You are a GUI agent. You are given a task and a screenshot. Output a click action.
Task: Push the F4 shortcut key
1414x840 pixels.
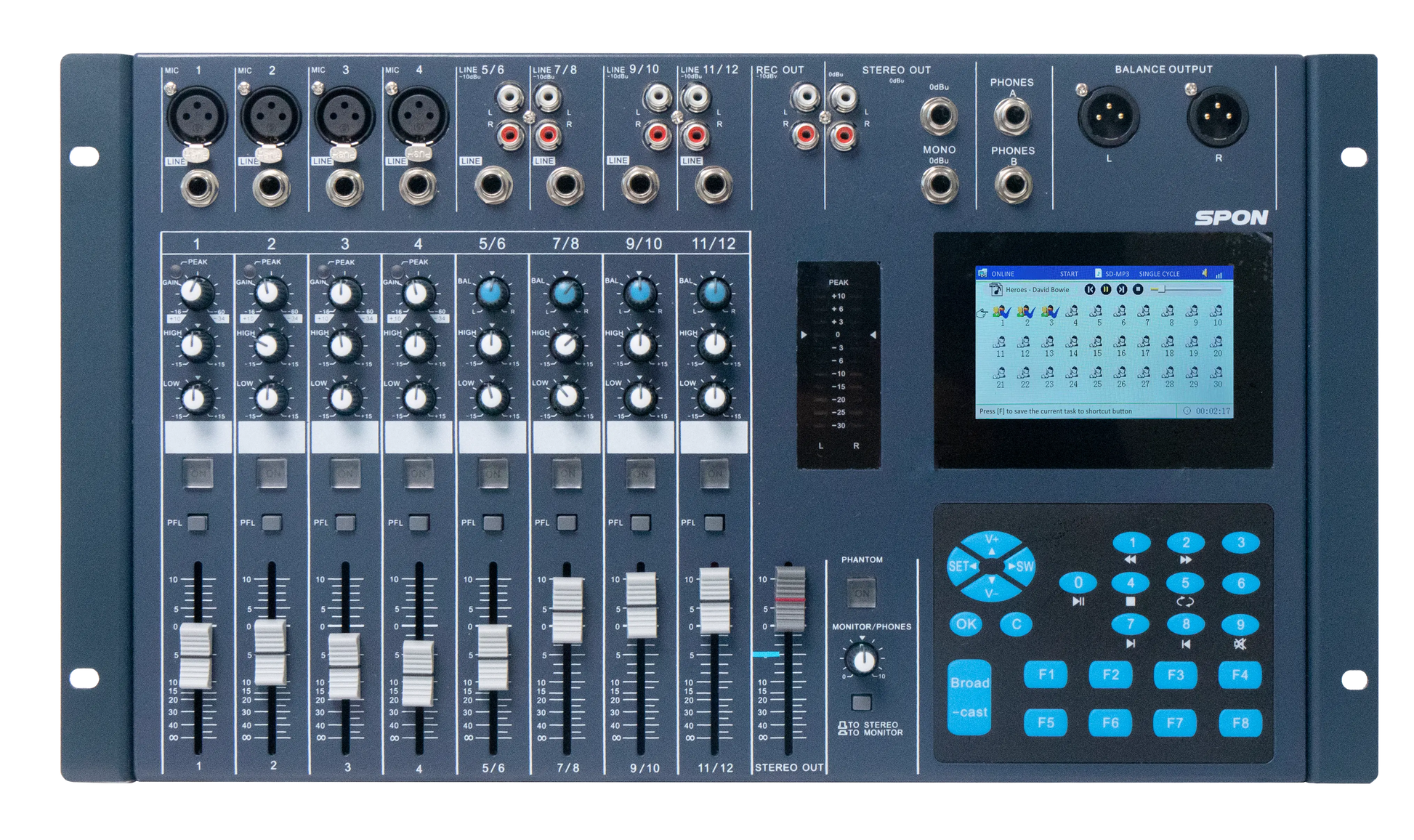pos(1240,674)
